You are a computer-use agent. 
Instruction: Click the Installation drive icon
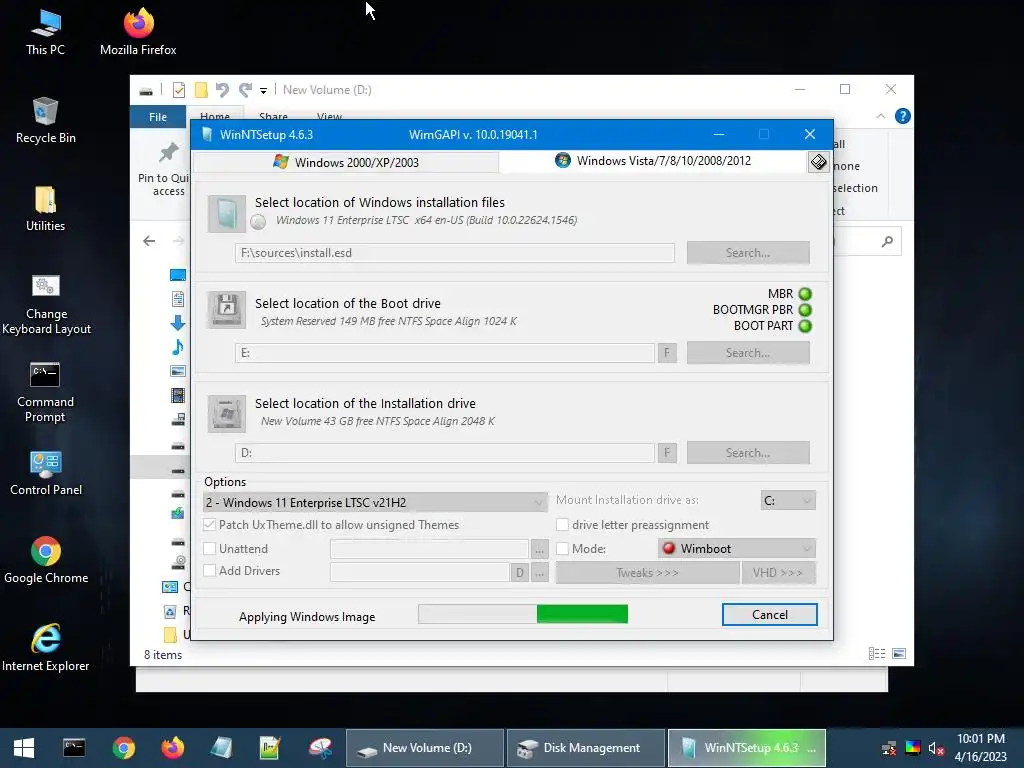click(x=227, y=413)
